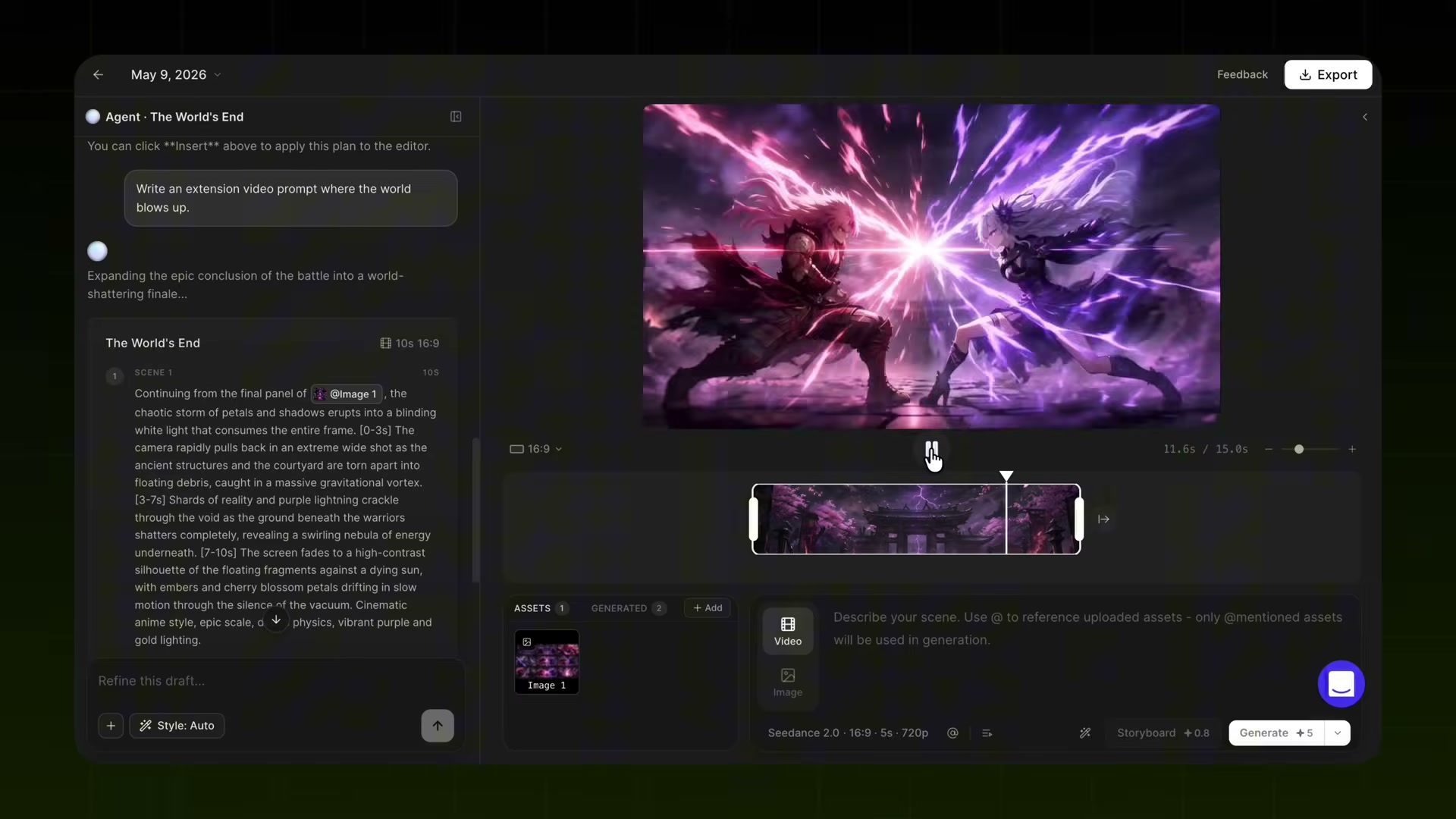This screenshot has height=819, width=1456.
Task: Click the magic wand enhance icon
Action: click(x=1085, y=733)
